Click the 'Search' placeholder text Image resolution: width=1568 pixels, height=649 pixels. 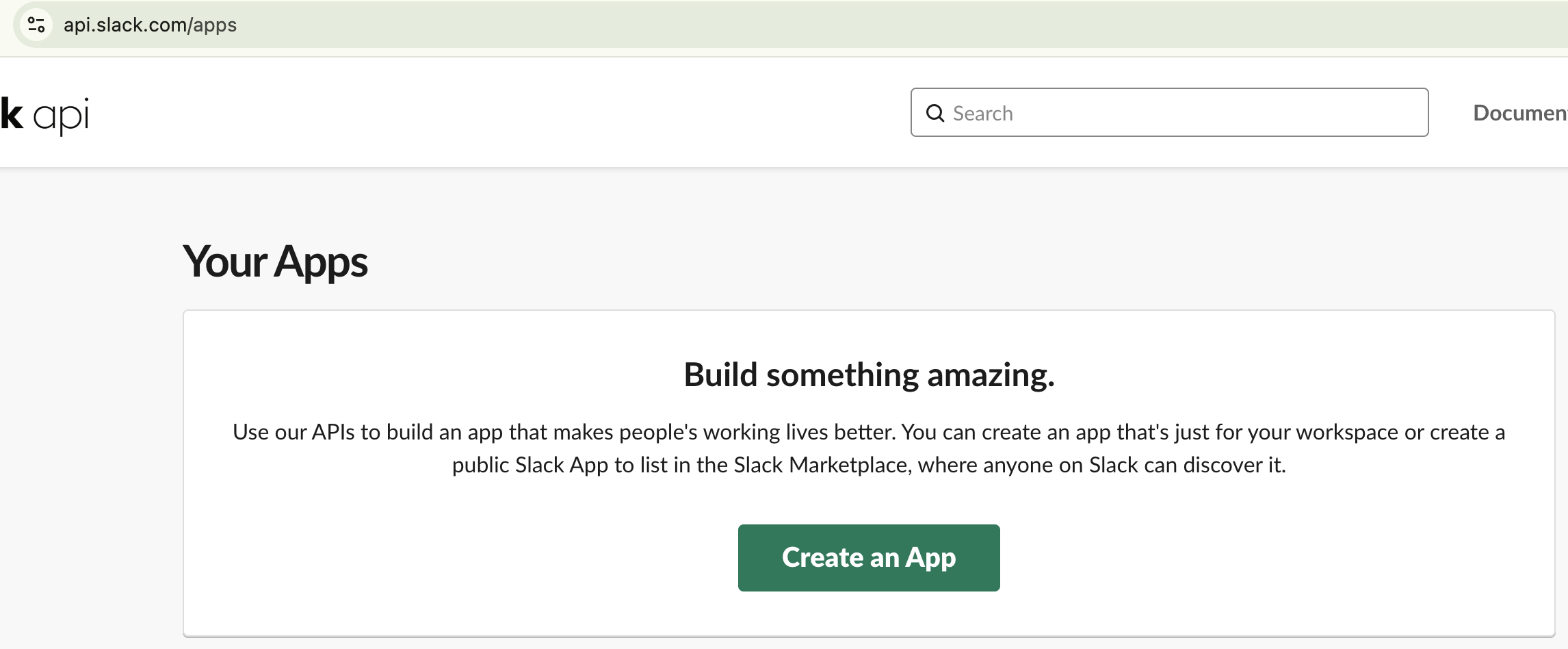coord(982,113)
